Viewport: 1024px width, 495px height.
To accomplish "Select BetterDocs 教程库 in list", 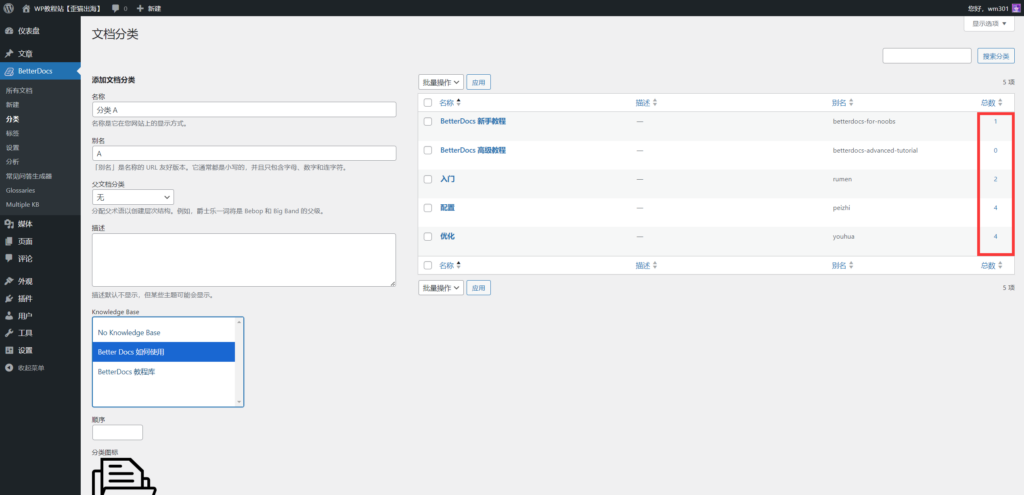I will [163, 372].
